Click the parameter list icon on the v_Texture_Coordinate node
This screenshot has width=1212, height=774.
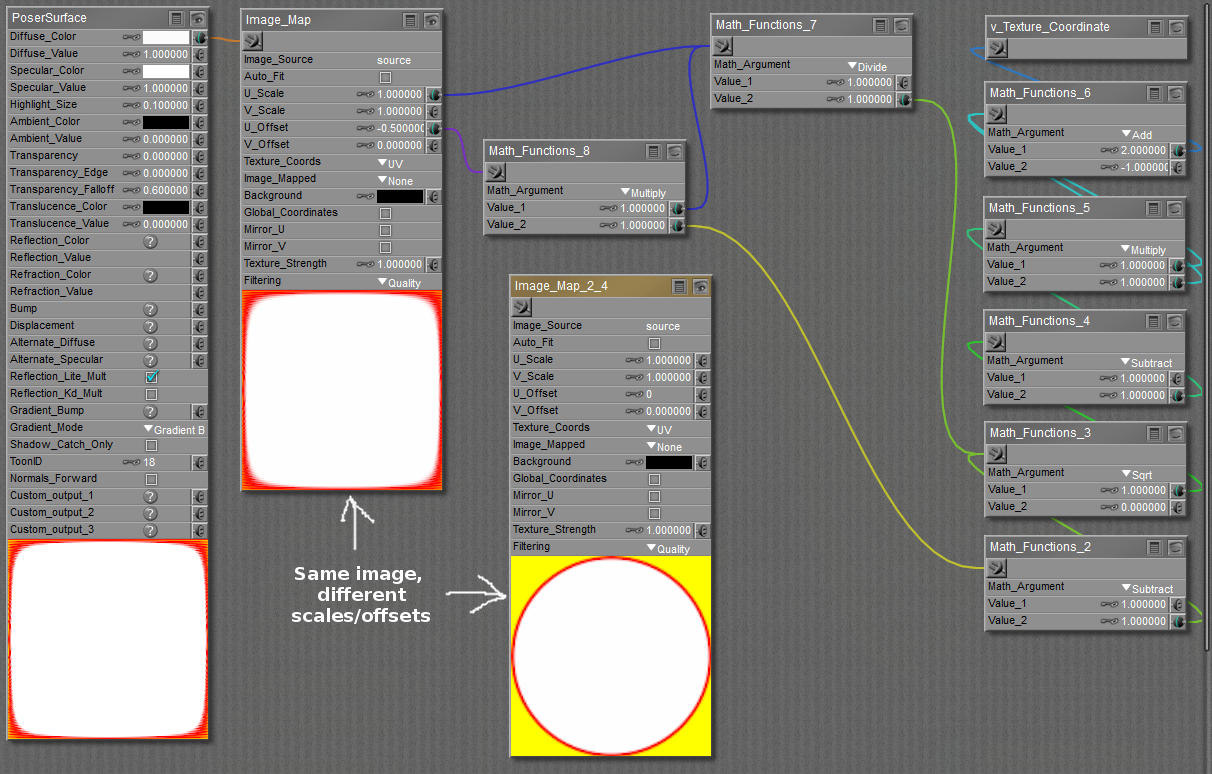(1154, 27)
